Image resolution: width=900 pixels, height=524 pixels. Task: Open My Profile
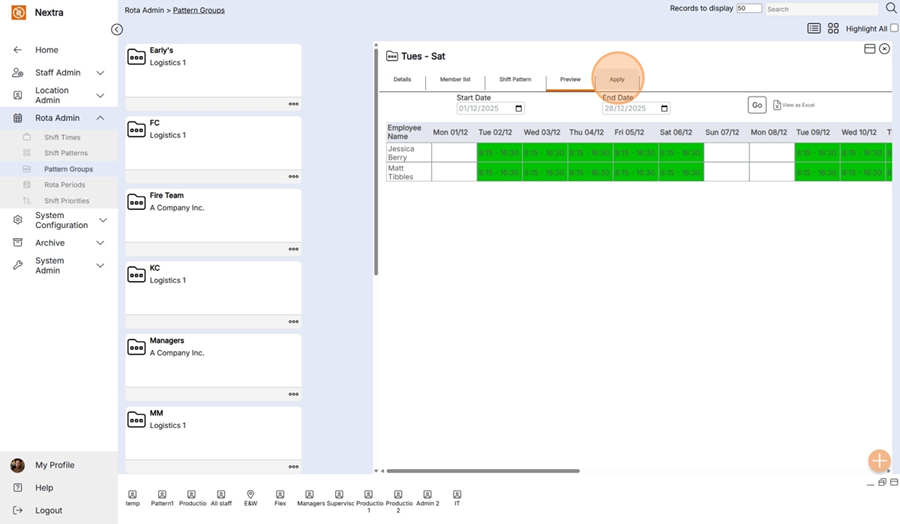coord(55,465)
